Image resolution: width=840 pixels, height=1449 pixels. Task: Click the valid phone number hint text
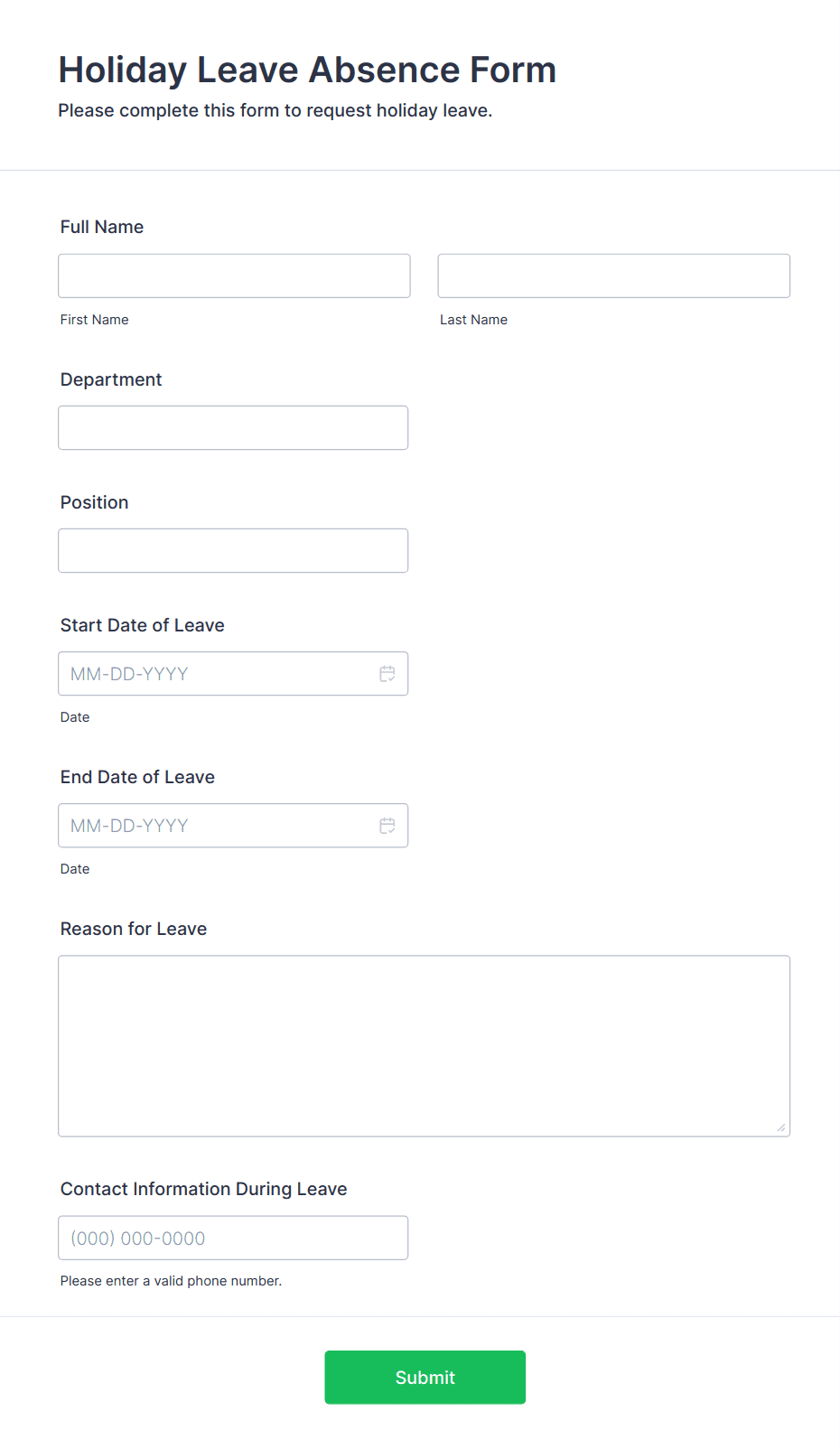[x=171, y=1280]
